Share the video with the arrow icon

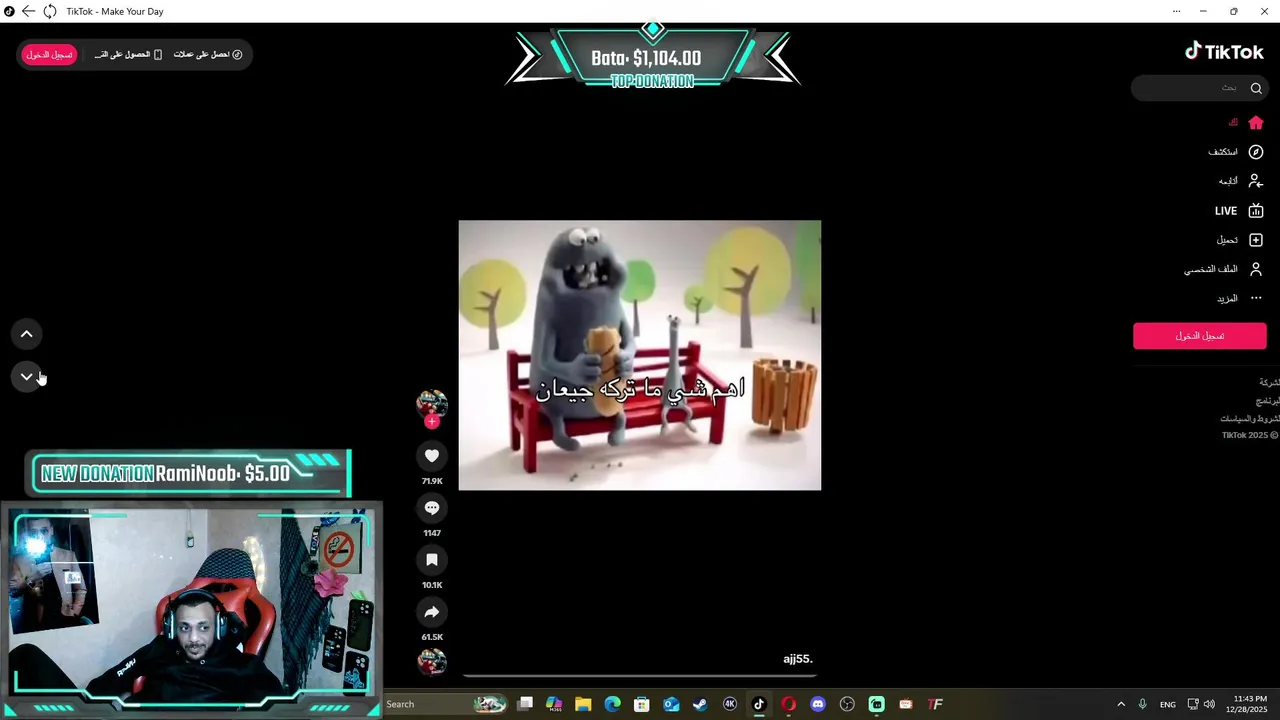point(432,612)
